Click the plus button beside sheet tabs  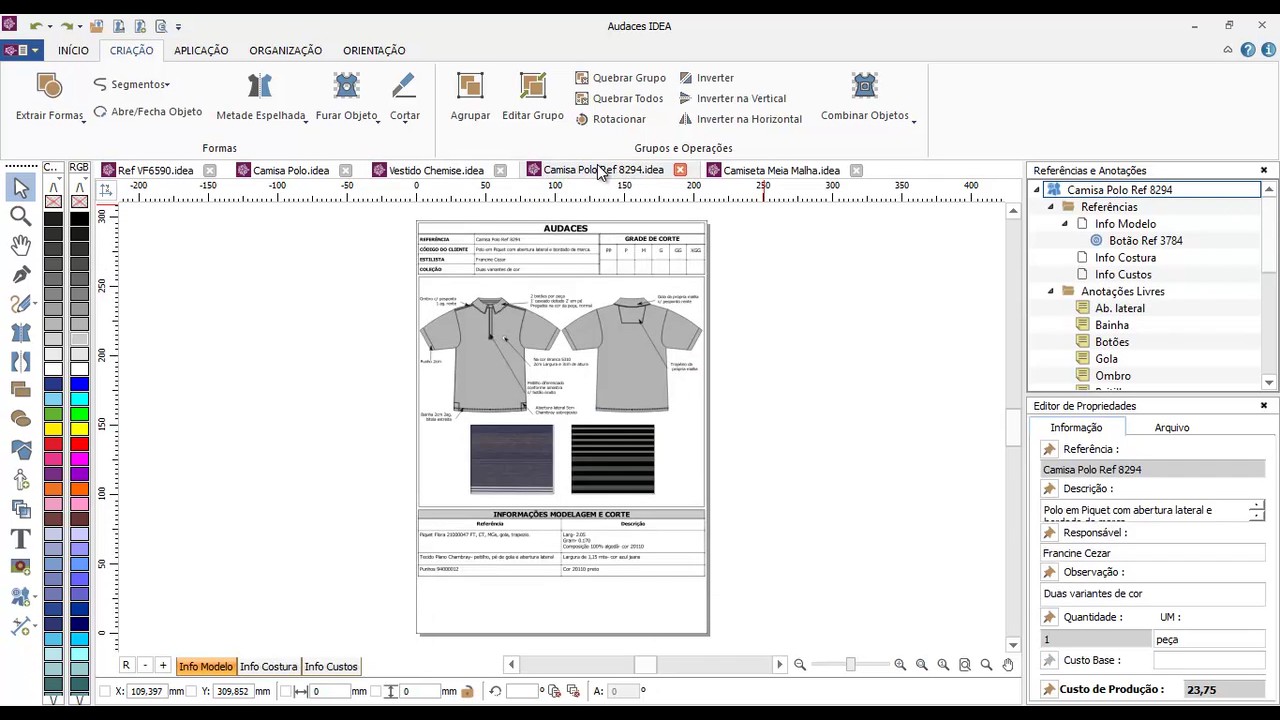click(163, 665)
